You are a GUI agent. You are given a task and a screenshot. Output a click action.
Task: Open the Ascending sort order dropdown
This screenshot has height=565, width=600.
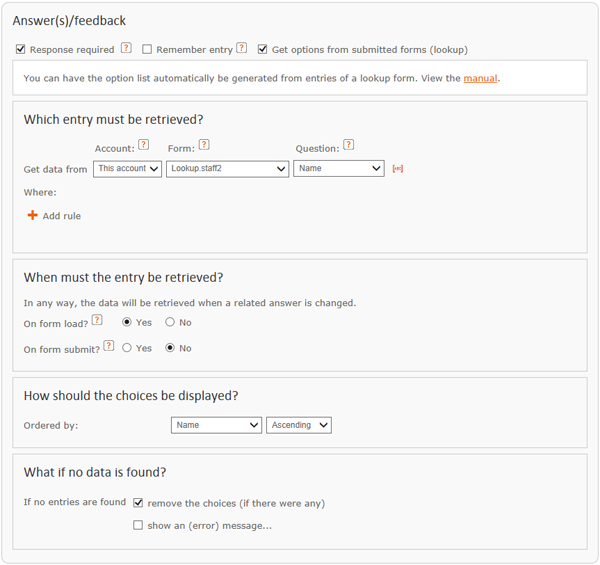point(299,425)
